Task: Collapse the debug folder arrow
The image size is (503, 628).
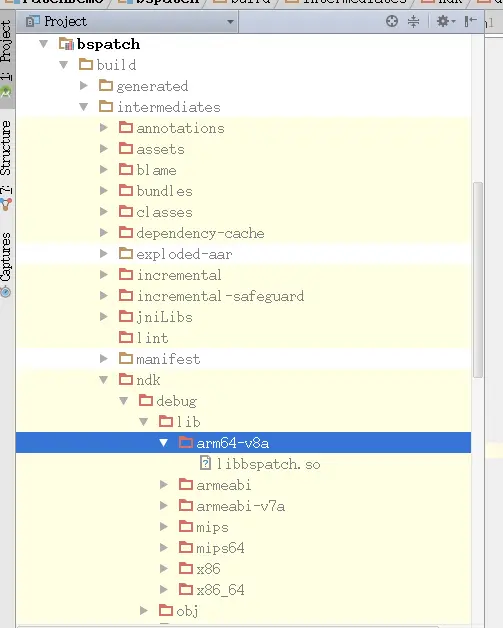Action: point(124,401)
